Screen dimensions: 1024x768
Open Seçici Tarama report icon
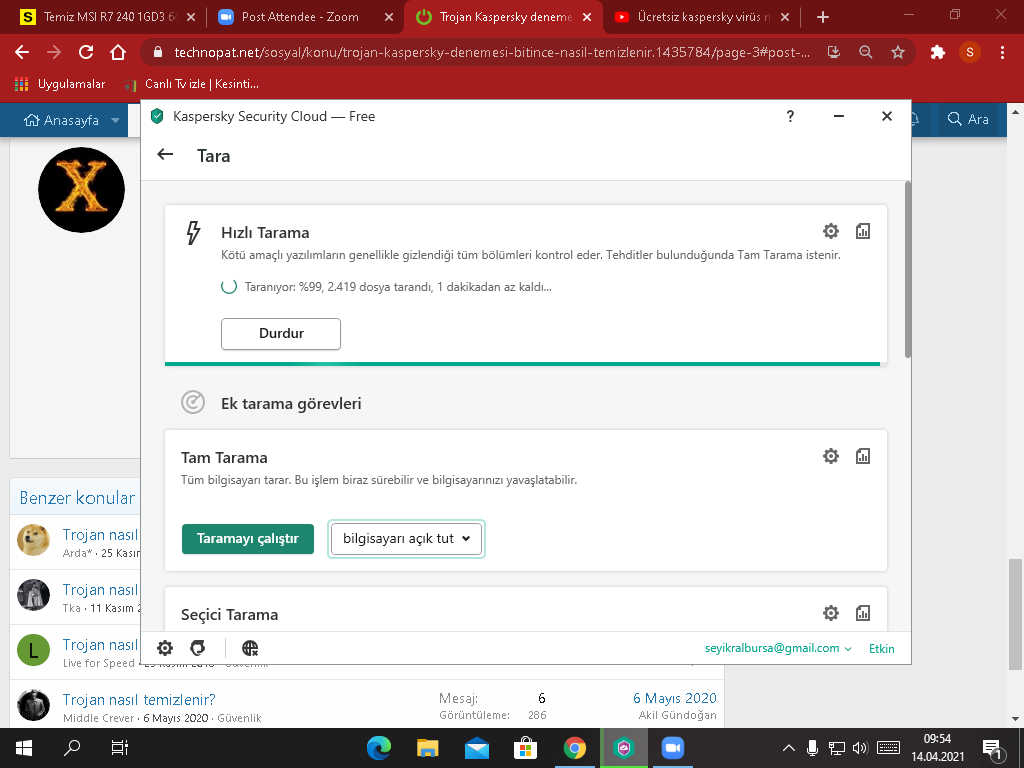(x=863, y=613)
